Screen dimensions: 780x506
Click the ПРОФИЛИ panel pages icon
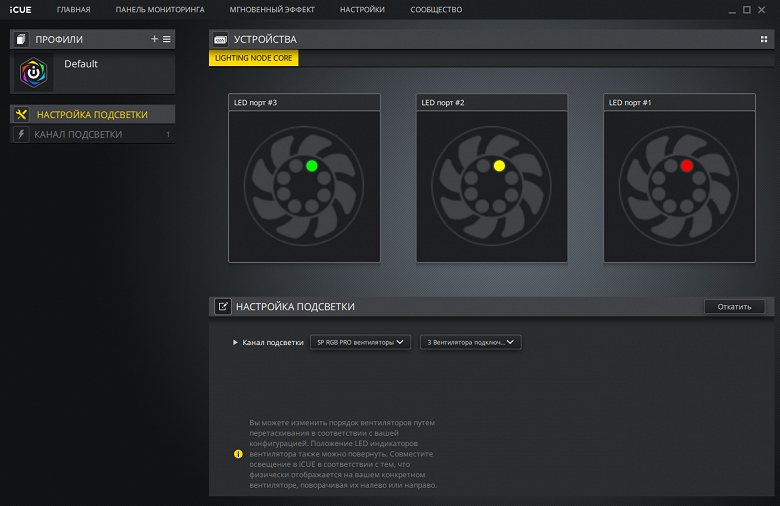click(20, 39)
